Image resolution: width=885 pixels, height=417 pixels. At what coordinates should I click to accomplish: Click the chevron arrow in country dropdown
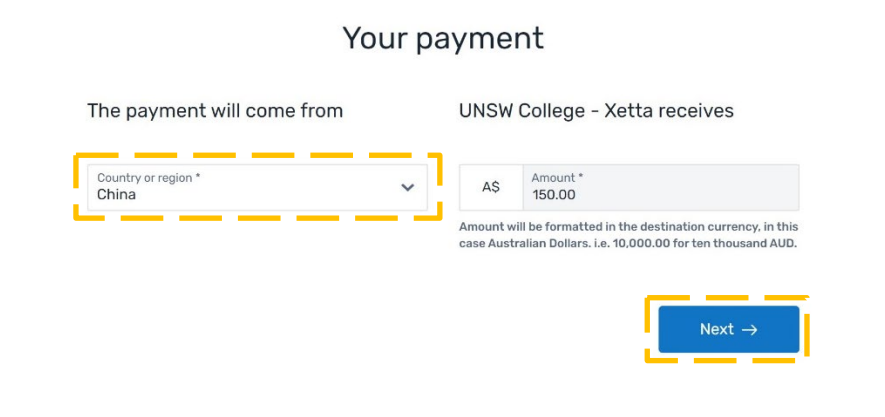[407, 187]
